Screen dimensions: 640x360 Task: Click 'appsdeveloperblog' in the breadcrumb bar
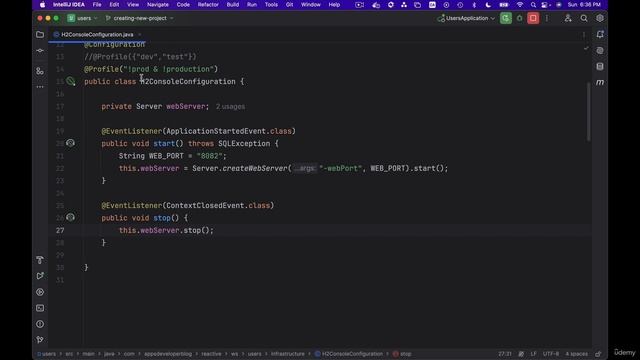point(168,354)
